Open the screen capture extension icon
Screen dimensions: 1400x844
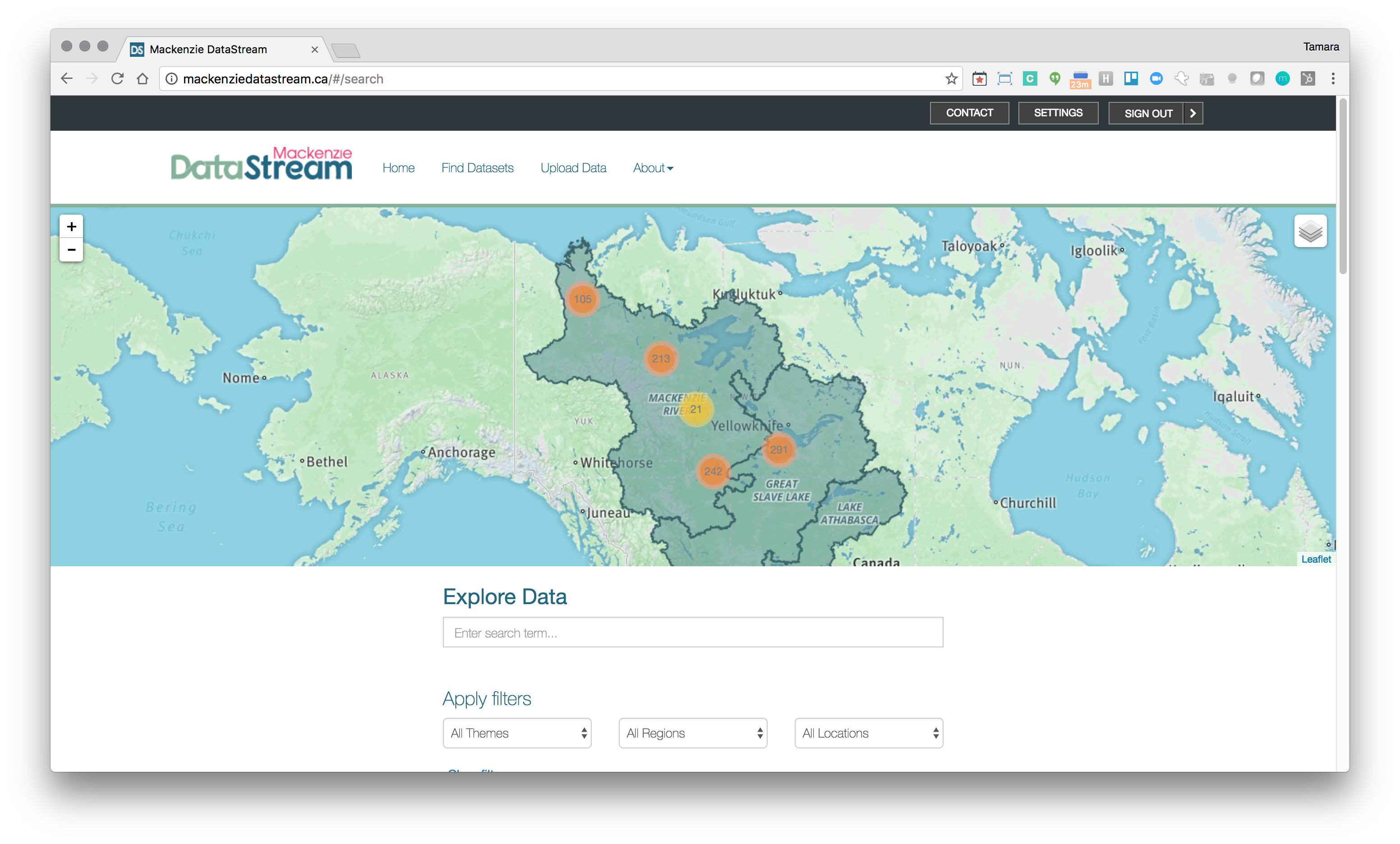[1004, 78]
